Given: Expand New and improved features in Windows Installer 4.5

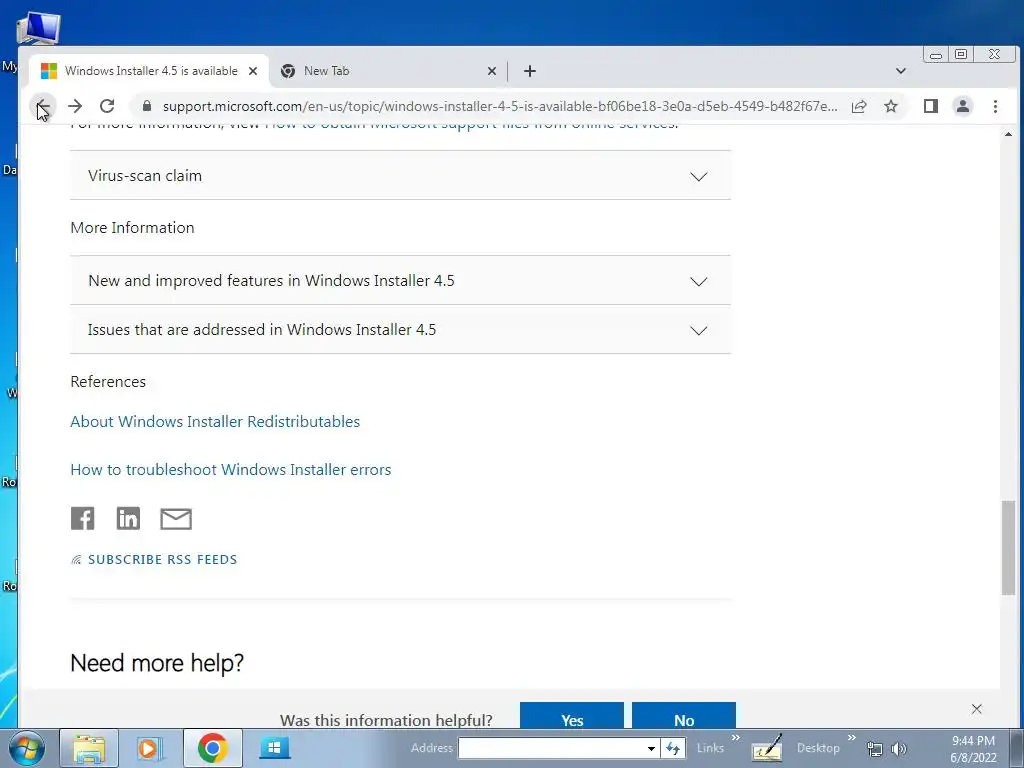Looking at the screenshot, I should click(400, 281).
